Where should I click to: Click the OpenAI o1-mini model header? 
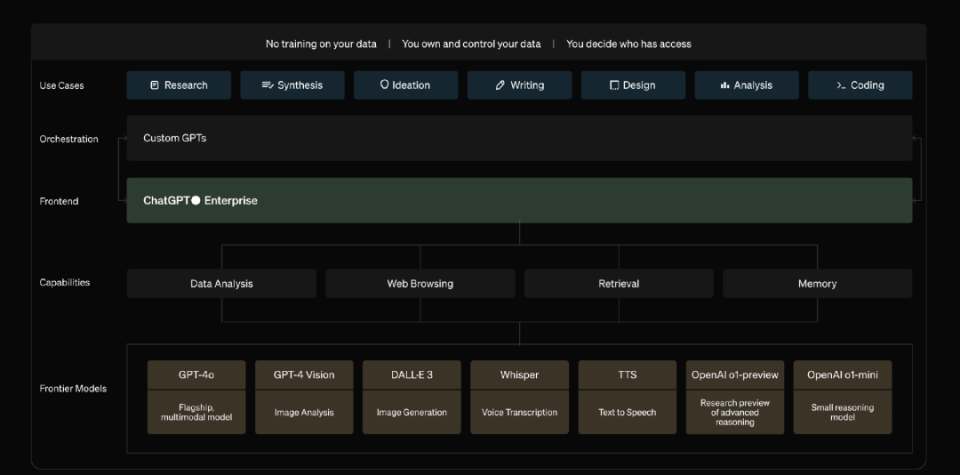842,375
